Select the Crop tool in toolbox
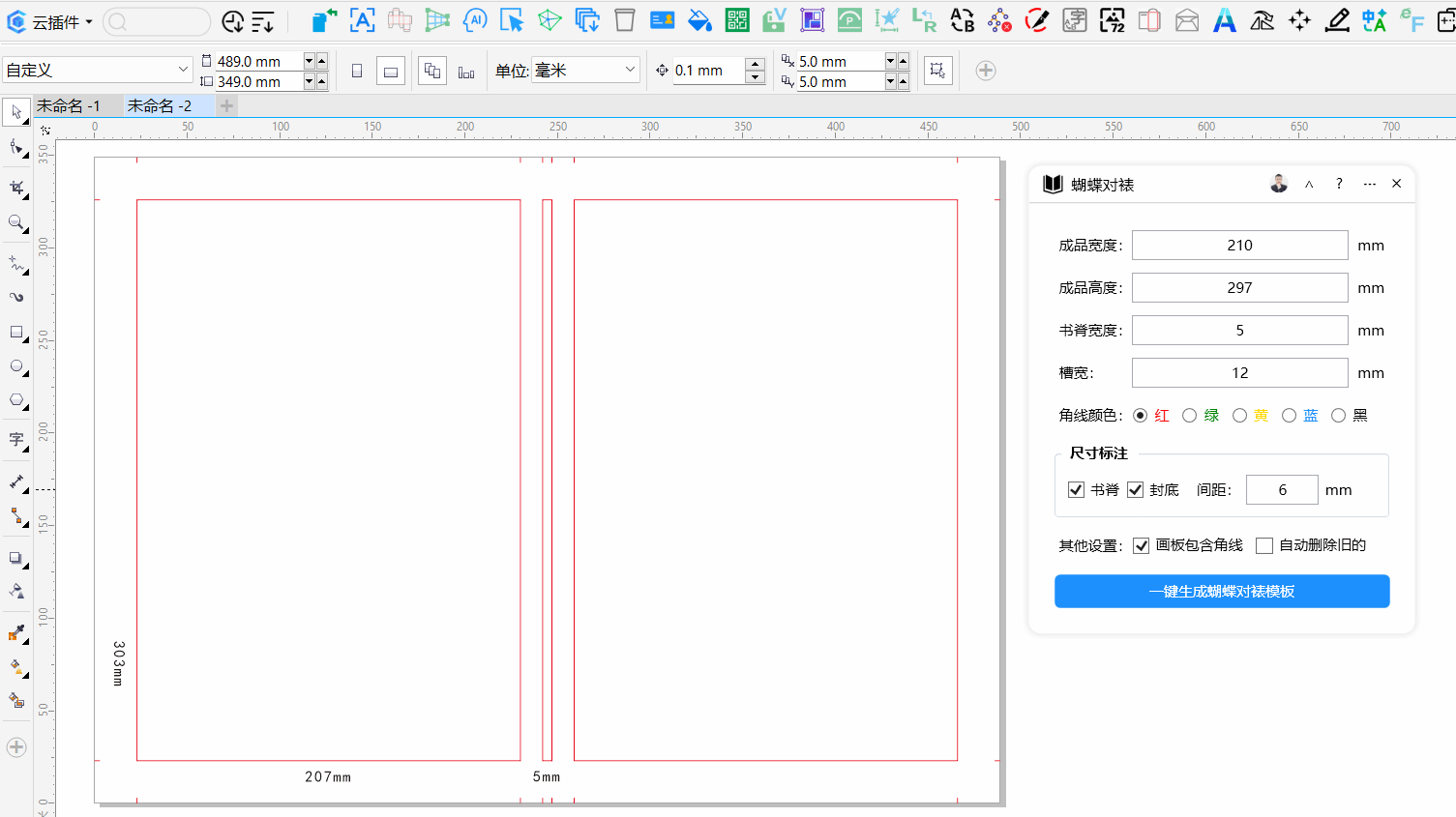Viewport: 1456px width, 817px height. [x=16, y=187]
